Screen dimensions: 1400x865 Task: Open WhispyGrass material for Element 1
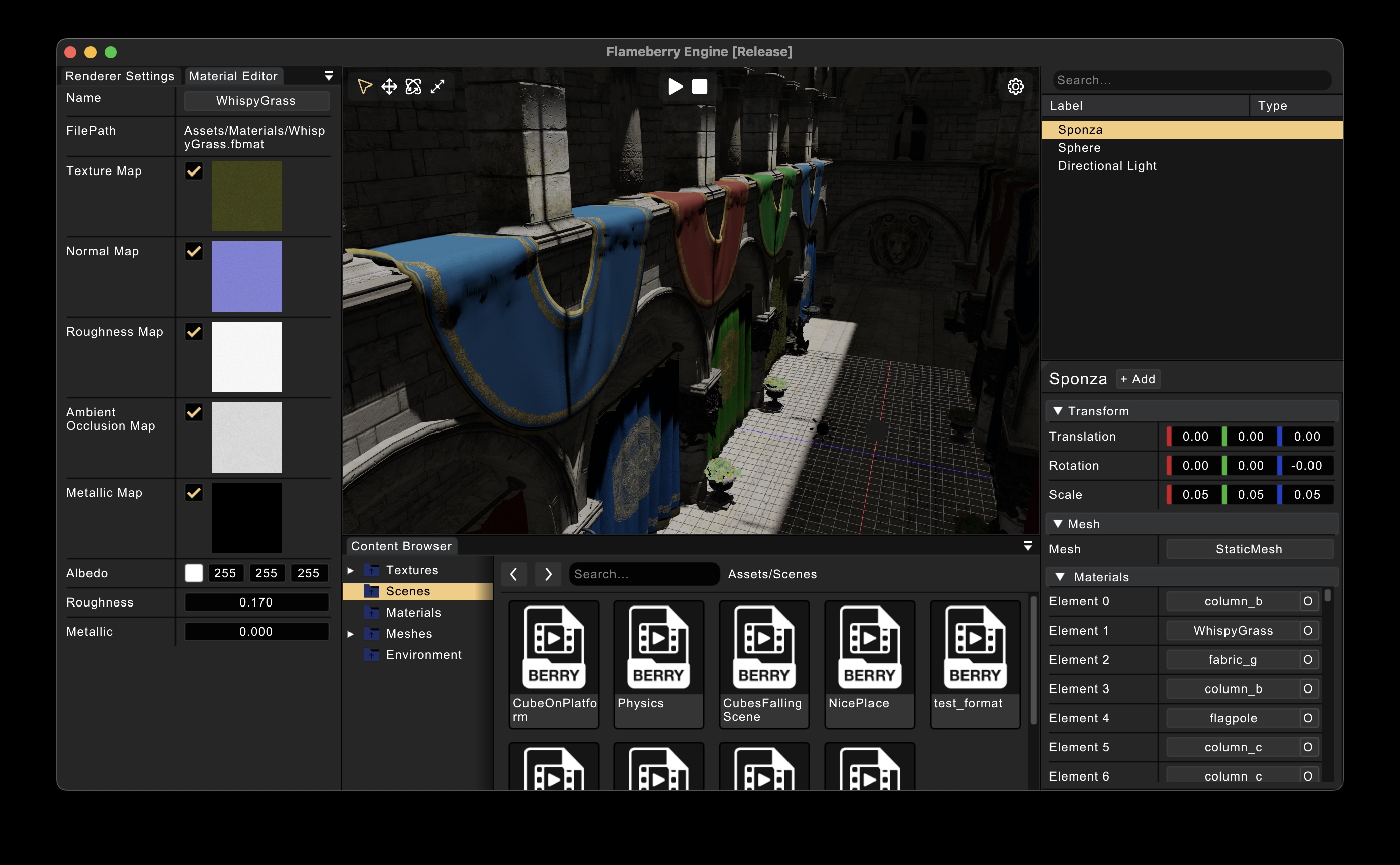click(1233, 631)
